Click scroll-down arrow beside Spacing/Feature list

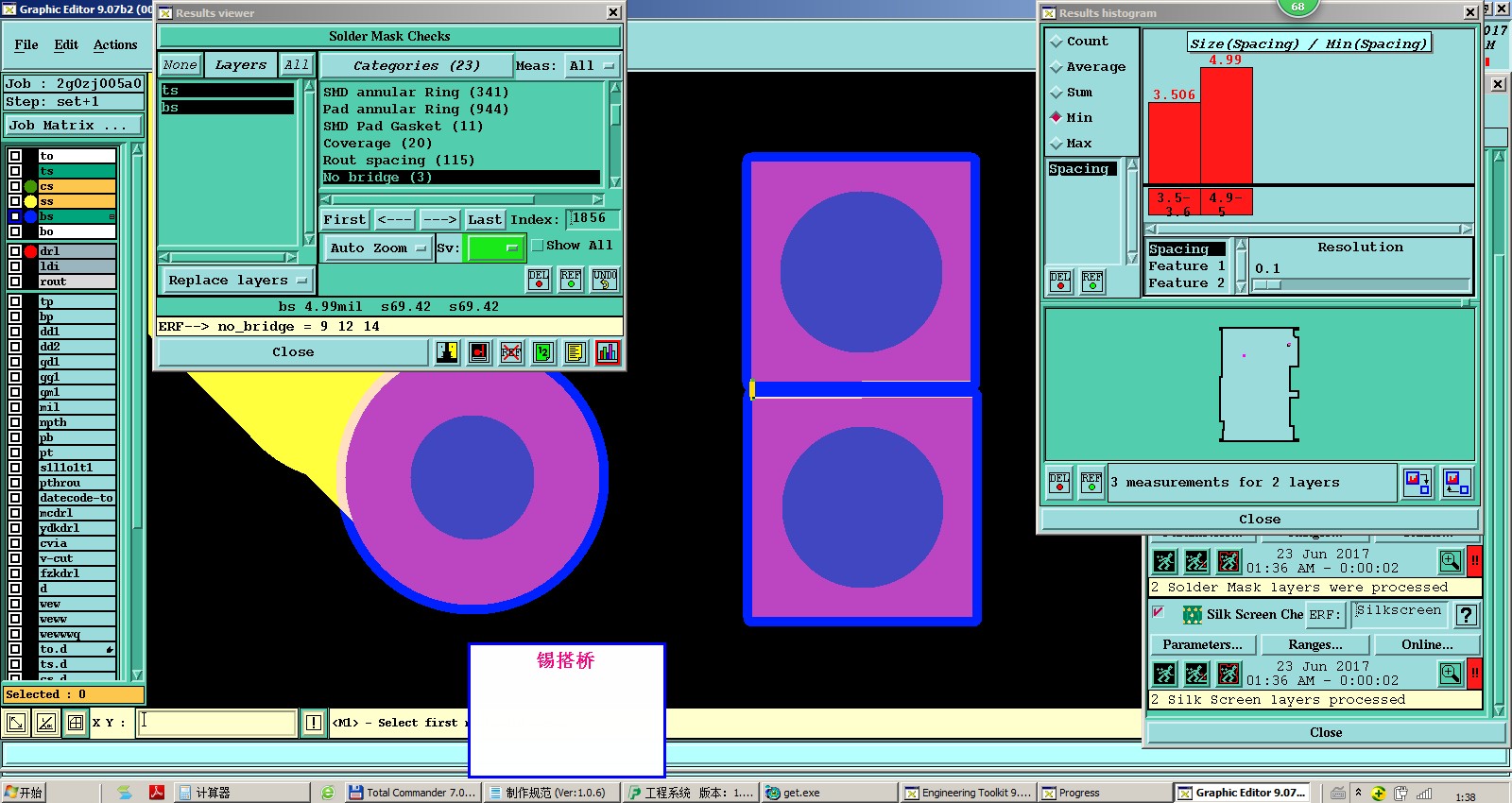pos(1242,287)
